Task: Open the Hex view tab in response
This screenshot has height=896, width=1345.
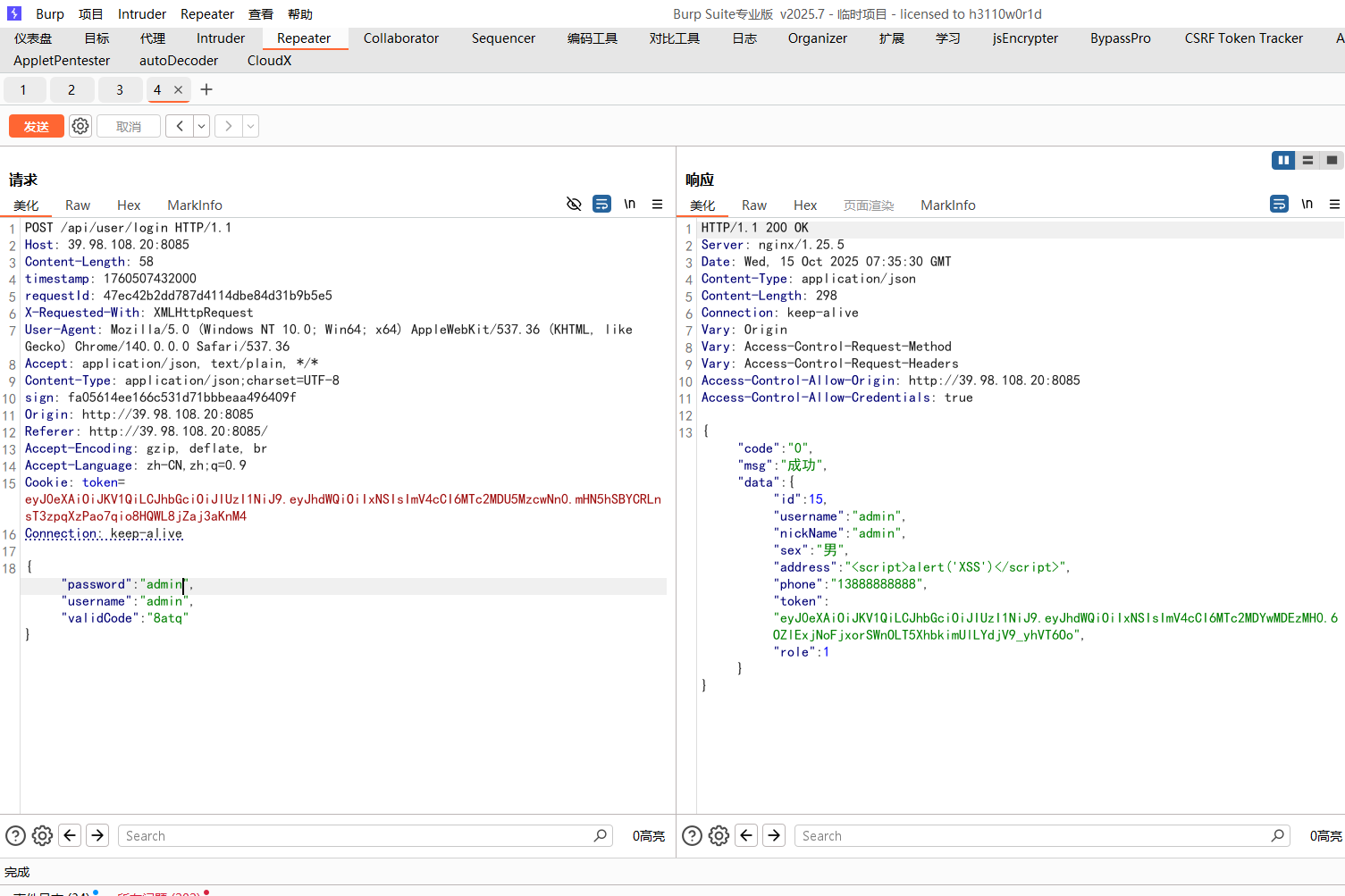Action: tap(804, 205)
